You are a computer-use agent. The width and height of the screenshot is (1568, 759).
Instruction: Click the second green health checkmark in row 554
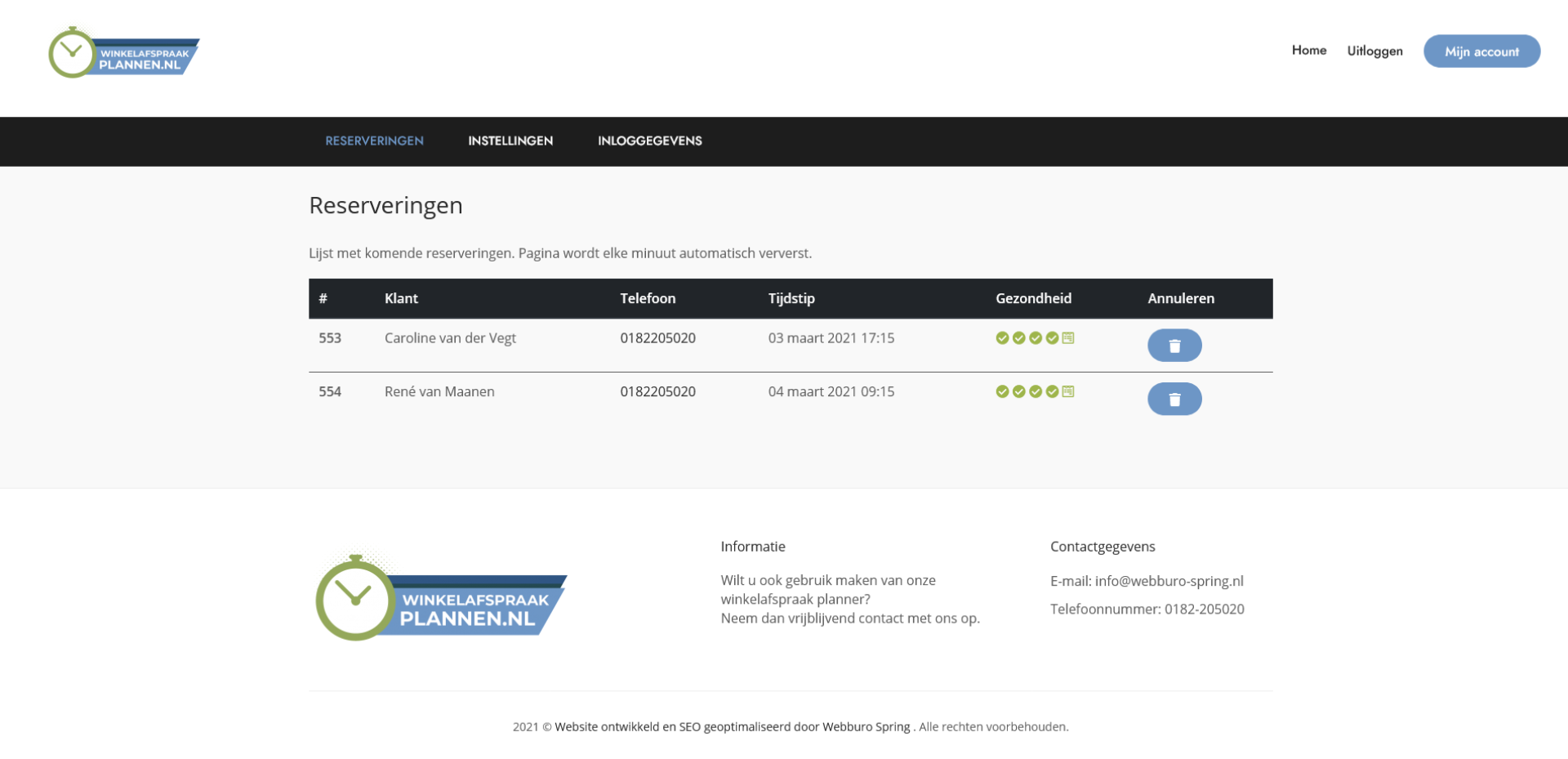1018,392
